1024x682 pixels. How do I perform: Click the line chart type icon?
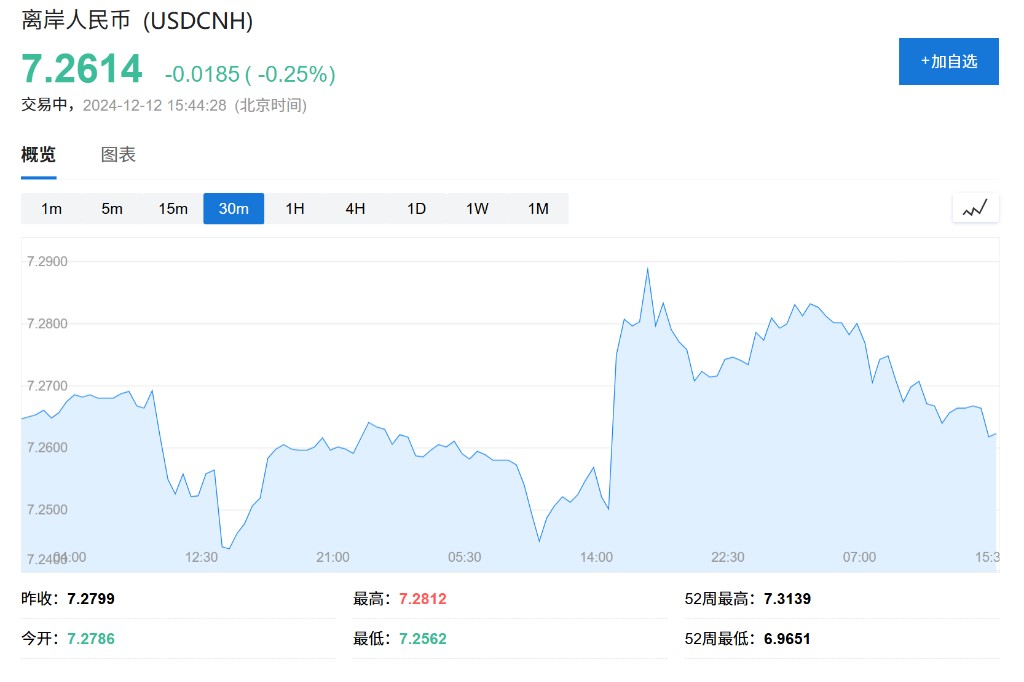coord(975,208)
